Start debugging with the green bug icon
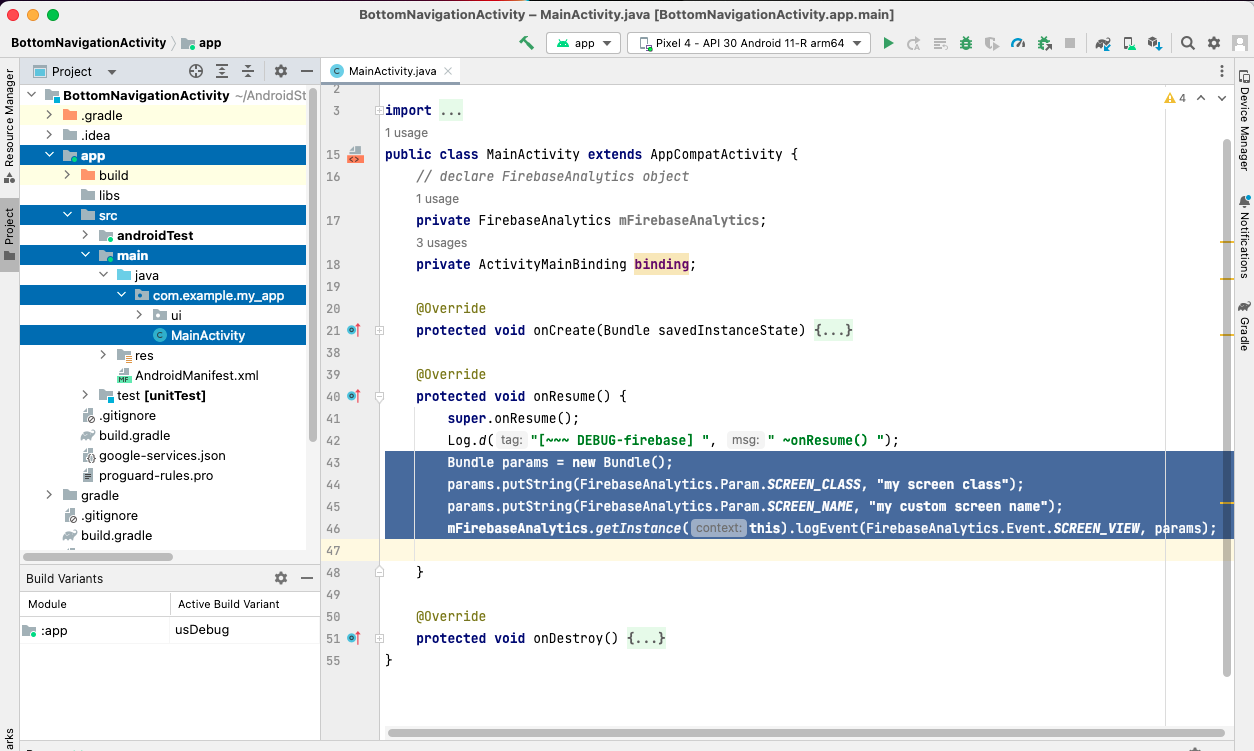This screenshot has width=1254, height=751. tap(966, 43)
